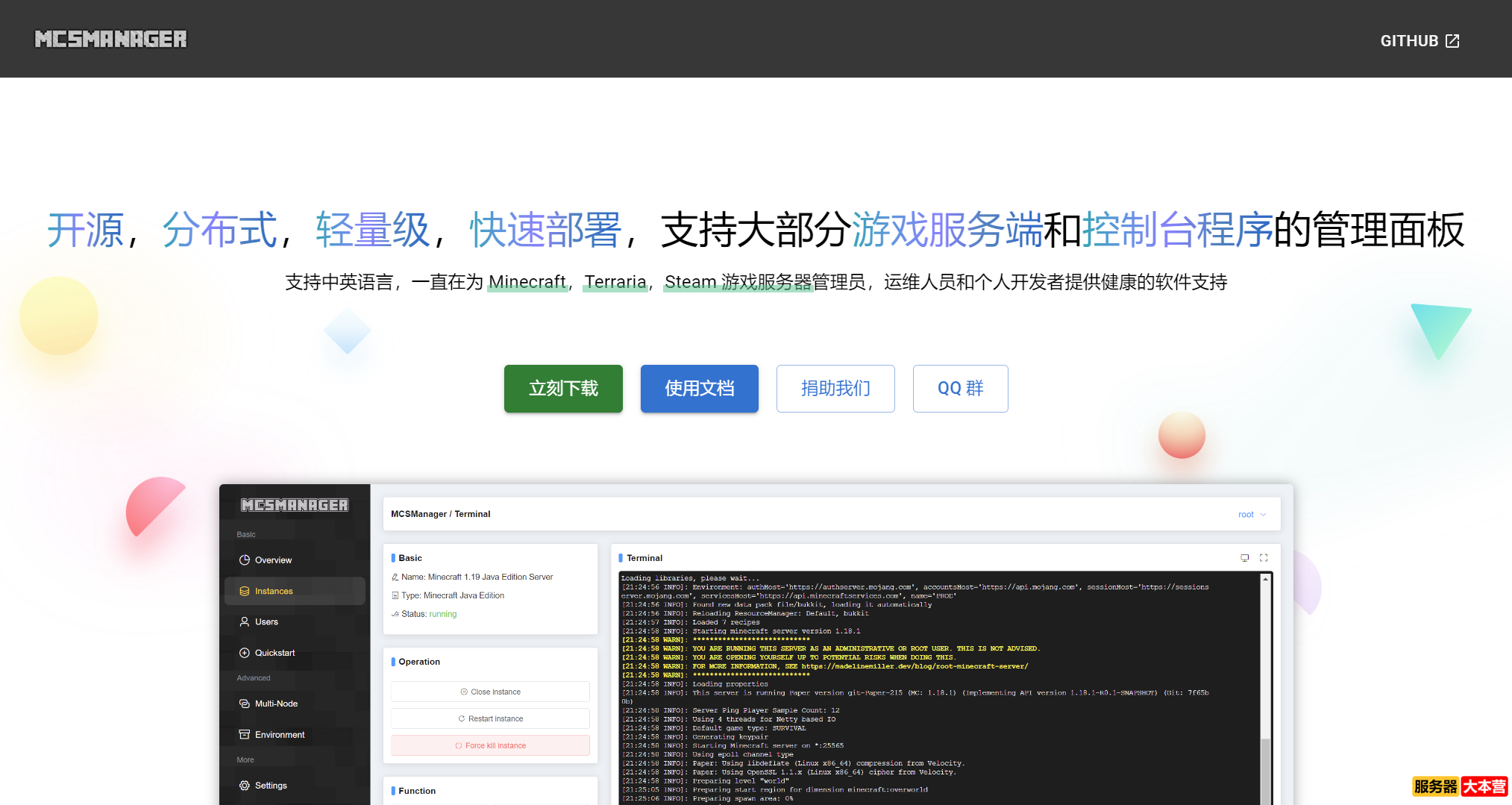Click the green 立刻下载 download button
The image size is (1512, 805).
pos(563,389)
